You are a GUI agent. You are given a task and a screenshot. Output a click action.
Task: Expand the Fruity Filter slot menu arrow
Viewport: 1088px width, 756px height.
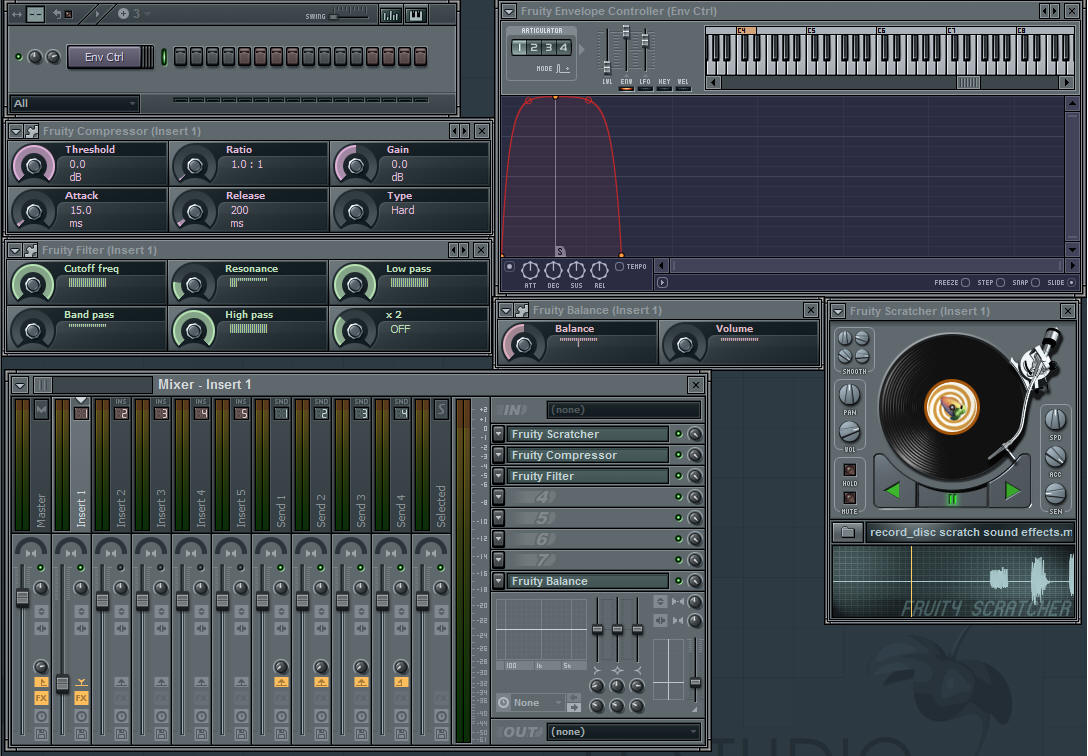tap(498, 476)
